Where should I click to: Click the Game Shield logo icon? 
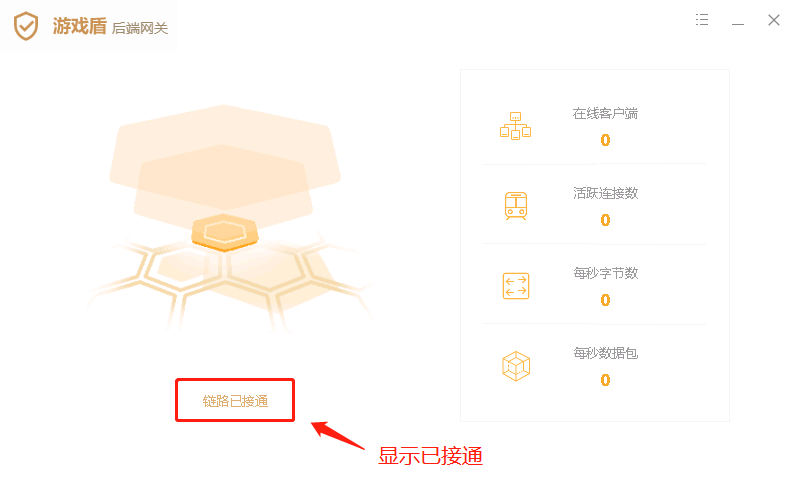click(26, 26)
